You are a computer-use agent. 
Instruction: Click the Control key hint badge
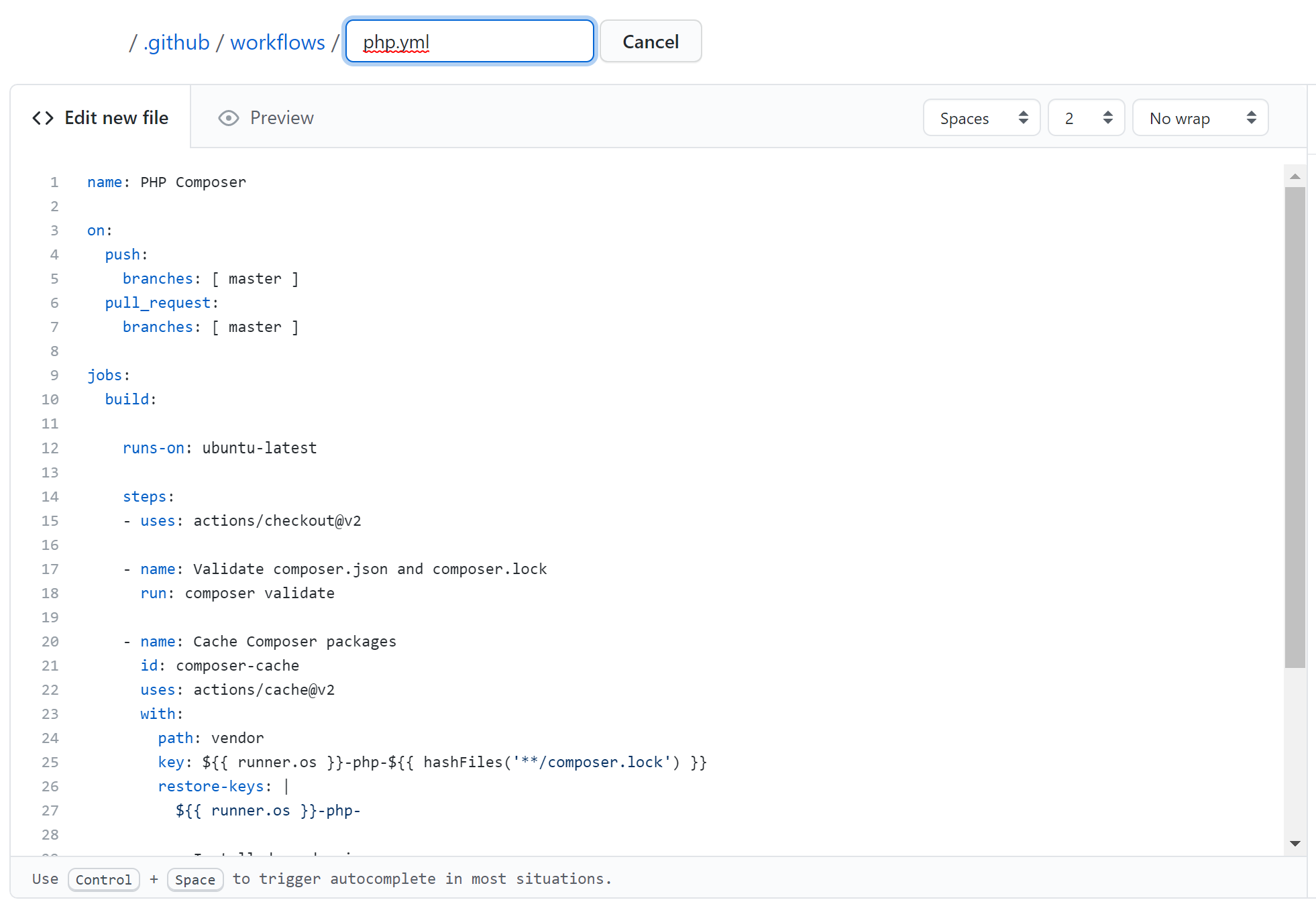click(x=103, y=879)
